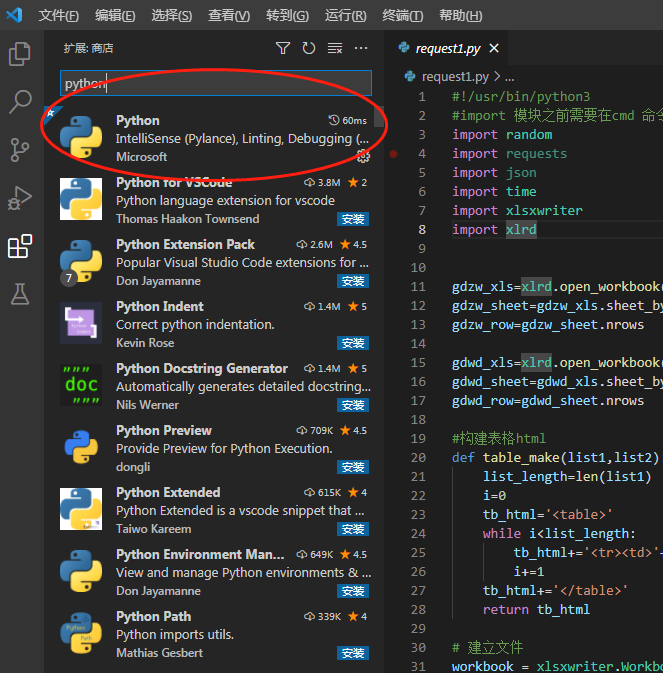Click the VS Code logo icon

click(x=14, y=15)
